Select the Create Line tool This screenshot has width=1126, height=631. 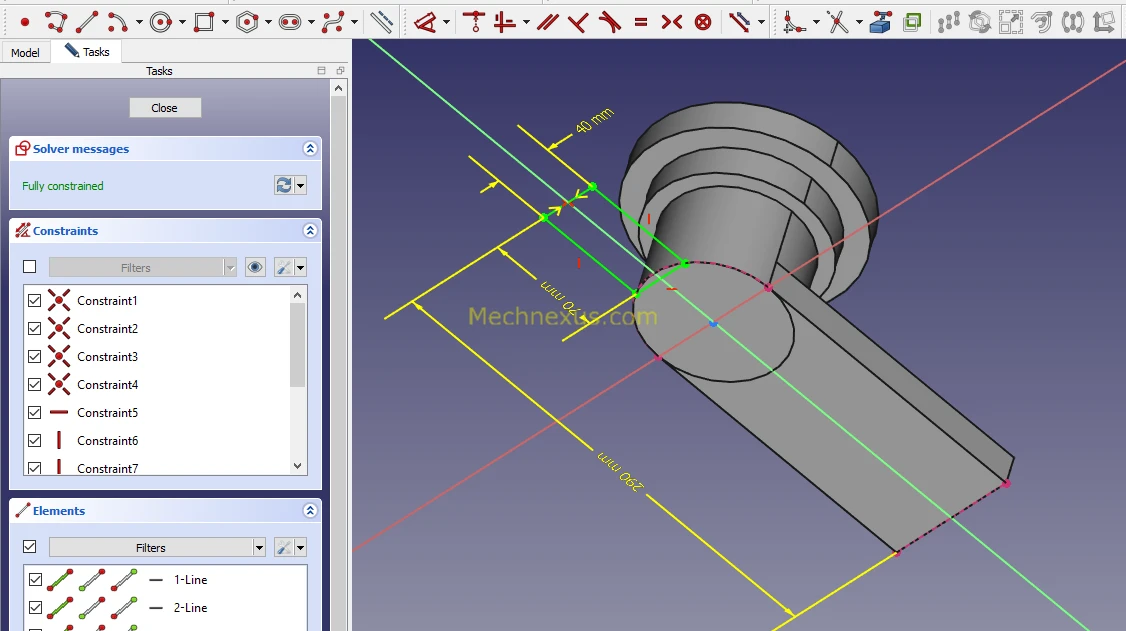87,21
